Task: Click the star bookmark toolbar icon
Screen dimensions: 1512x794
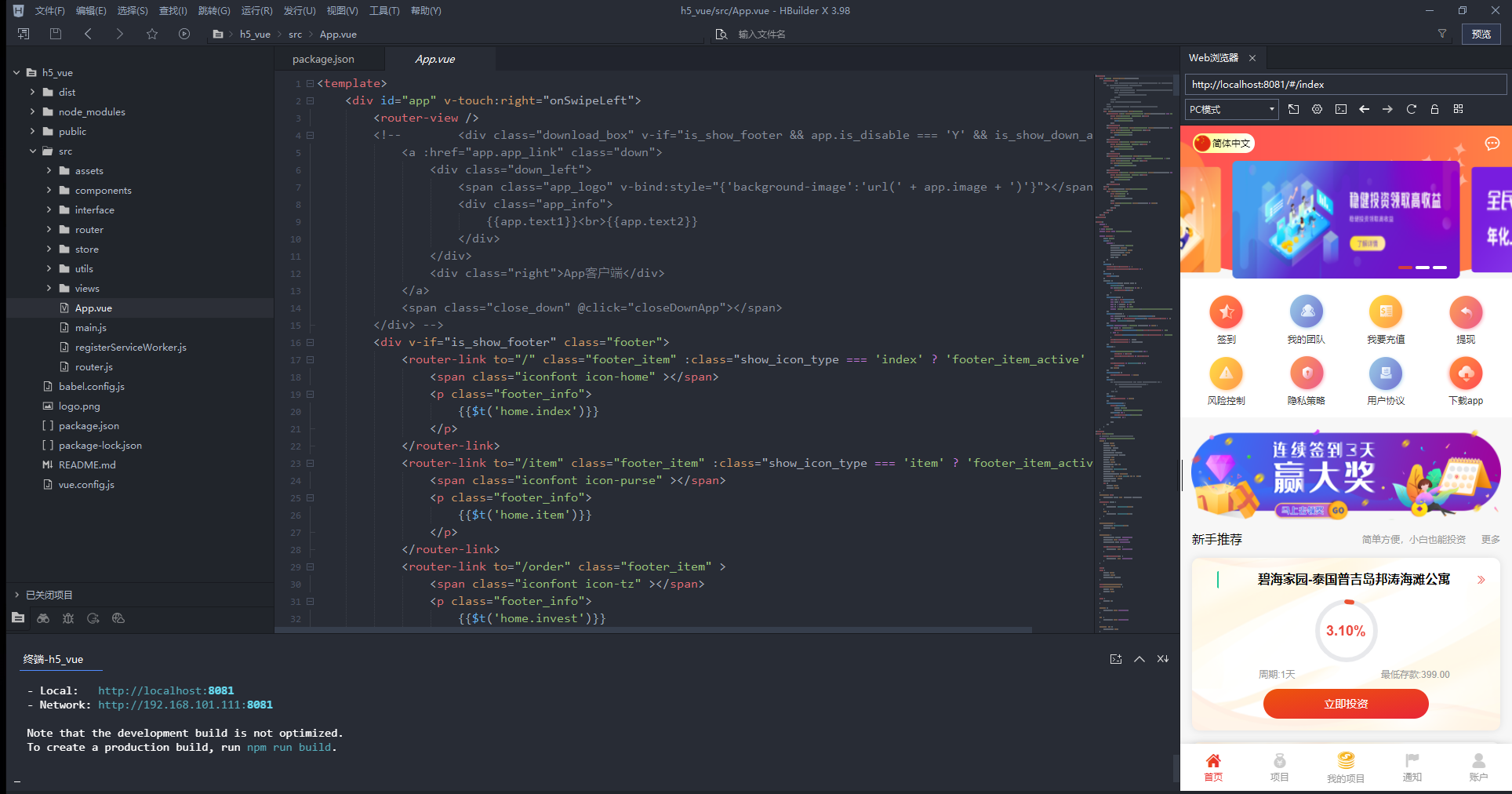Action: coord(152,34)
